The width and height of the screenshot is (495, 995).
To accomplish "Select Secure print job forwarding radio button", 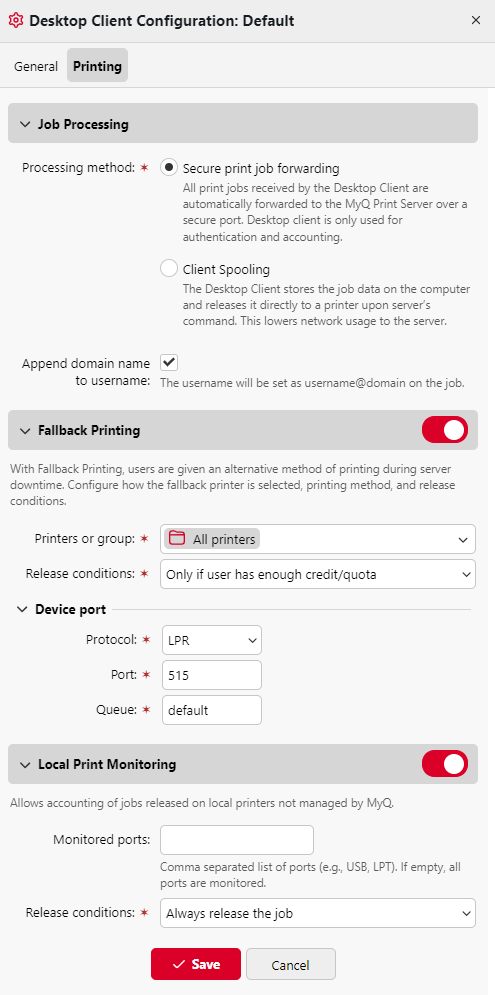I will pos(169,168).
